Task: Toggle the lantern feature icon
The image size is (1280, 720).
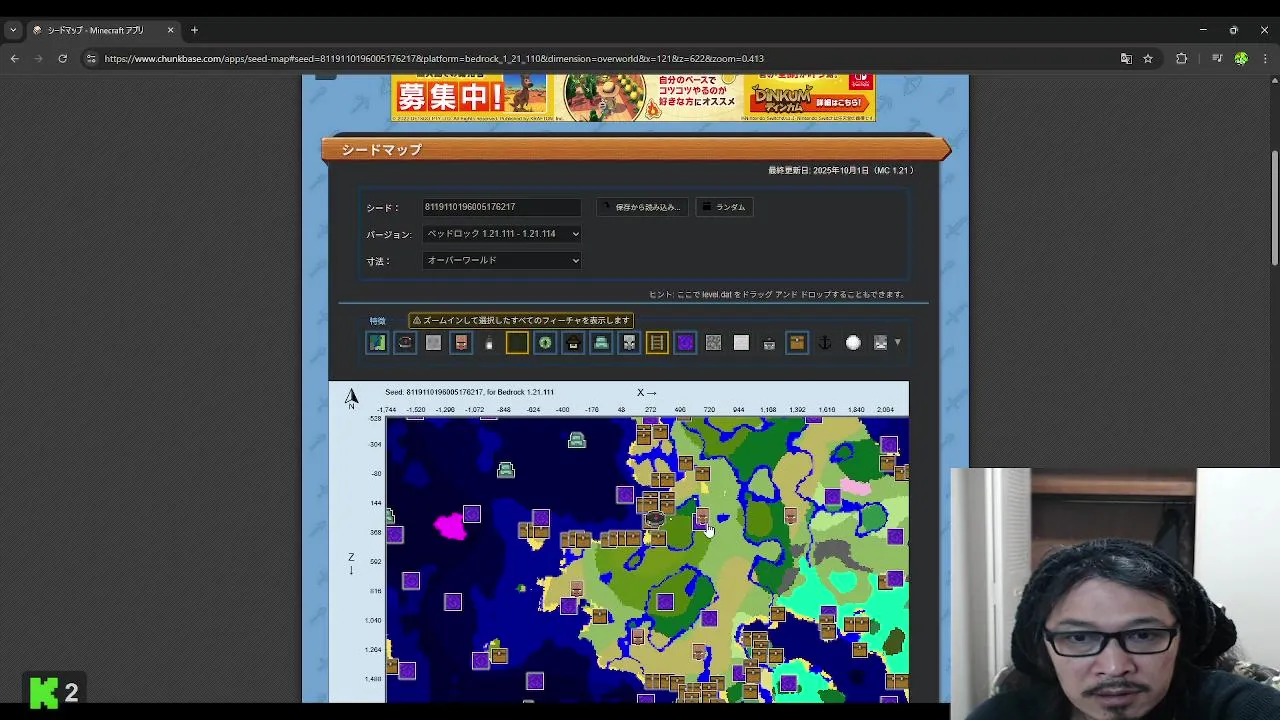Action: pyautogui.click(x=489, y=343)
